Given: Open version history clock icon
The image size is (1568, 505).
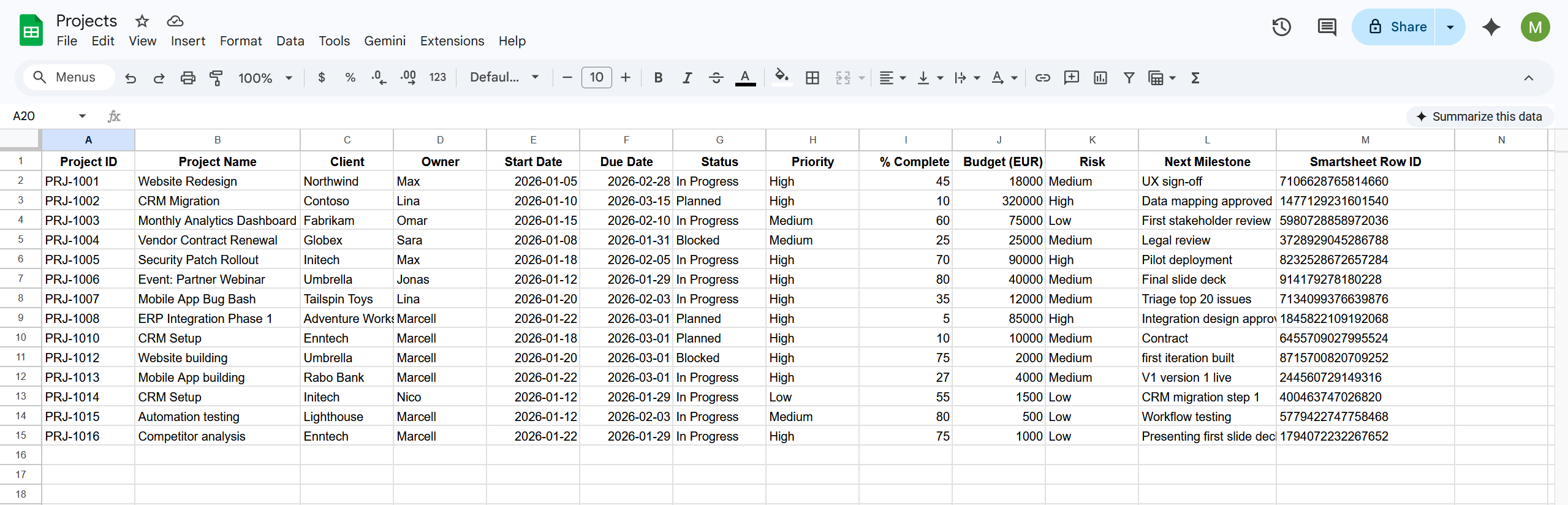Looking at the screenshot, I should click(1281, 27).
